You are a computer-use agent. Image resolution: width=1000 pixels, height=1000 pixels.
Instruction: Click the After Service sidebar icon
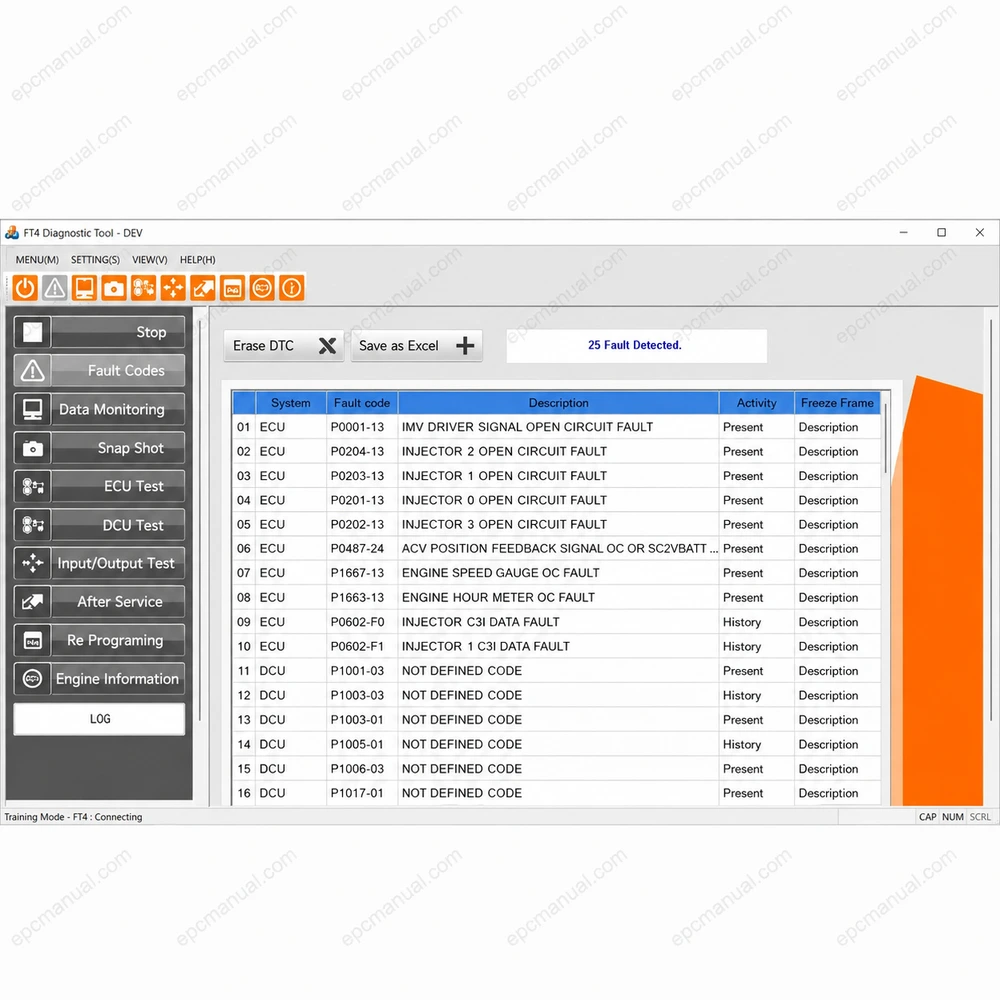click(33, 601)
